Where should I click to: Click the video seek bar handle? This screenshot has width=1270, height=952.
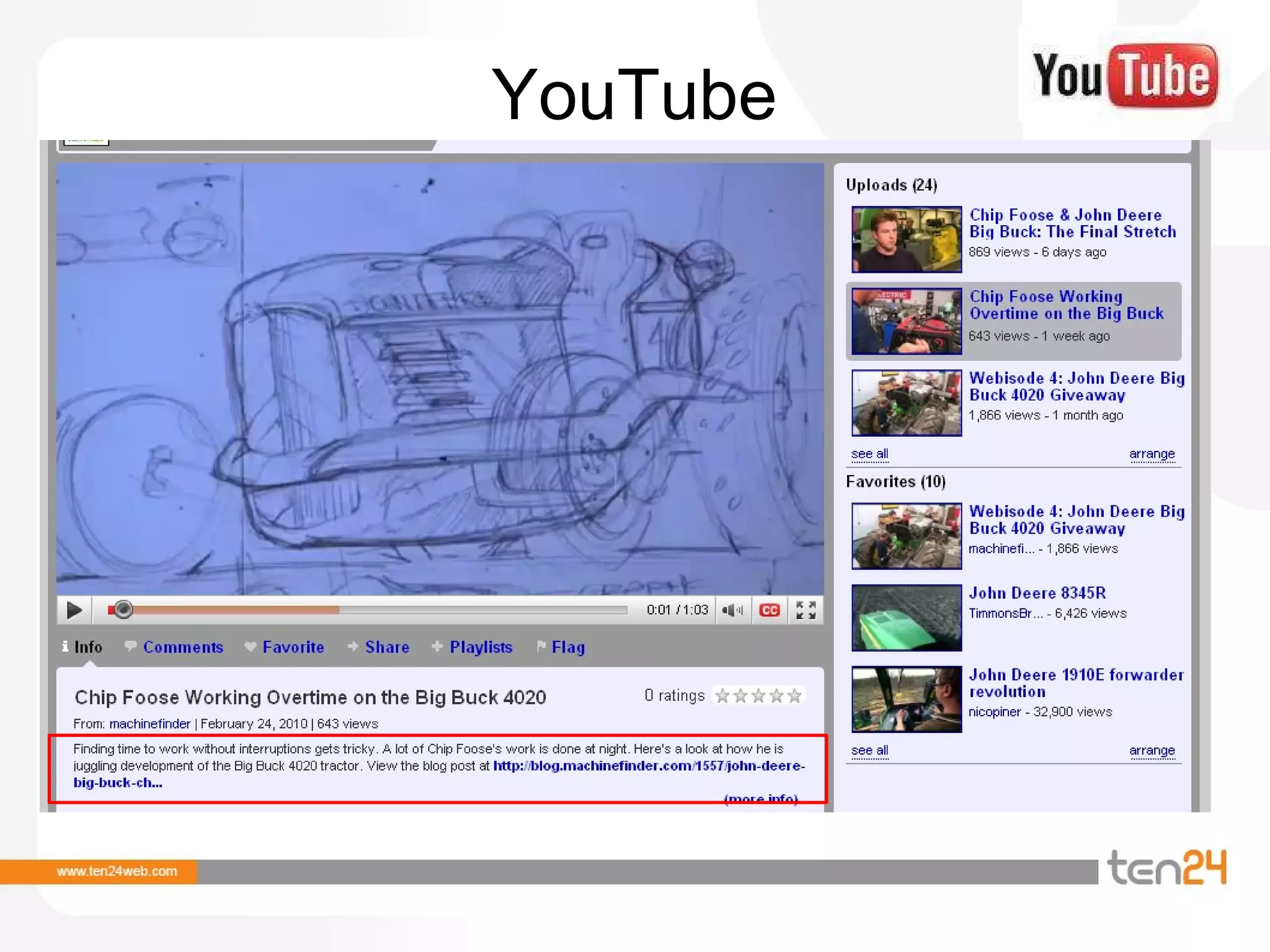(123, 610)
